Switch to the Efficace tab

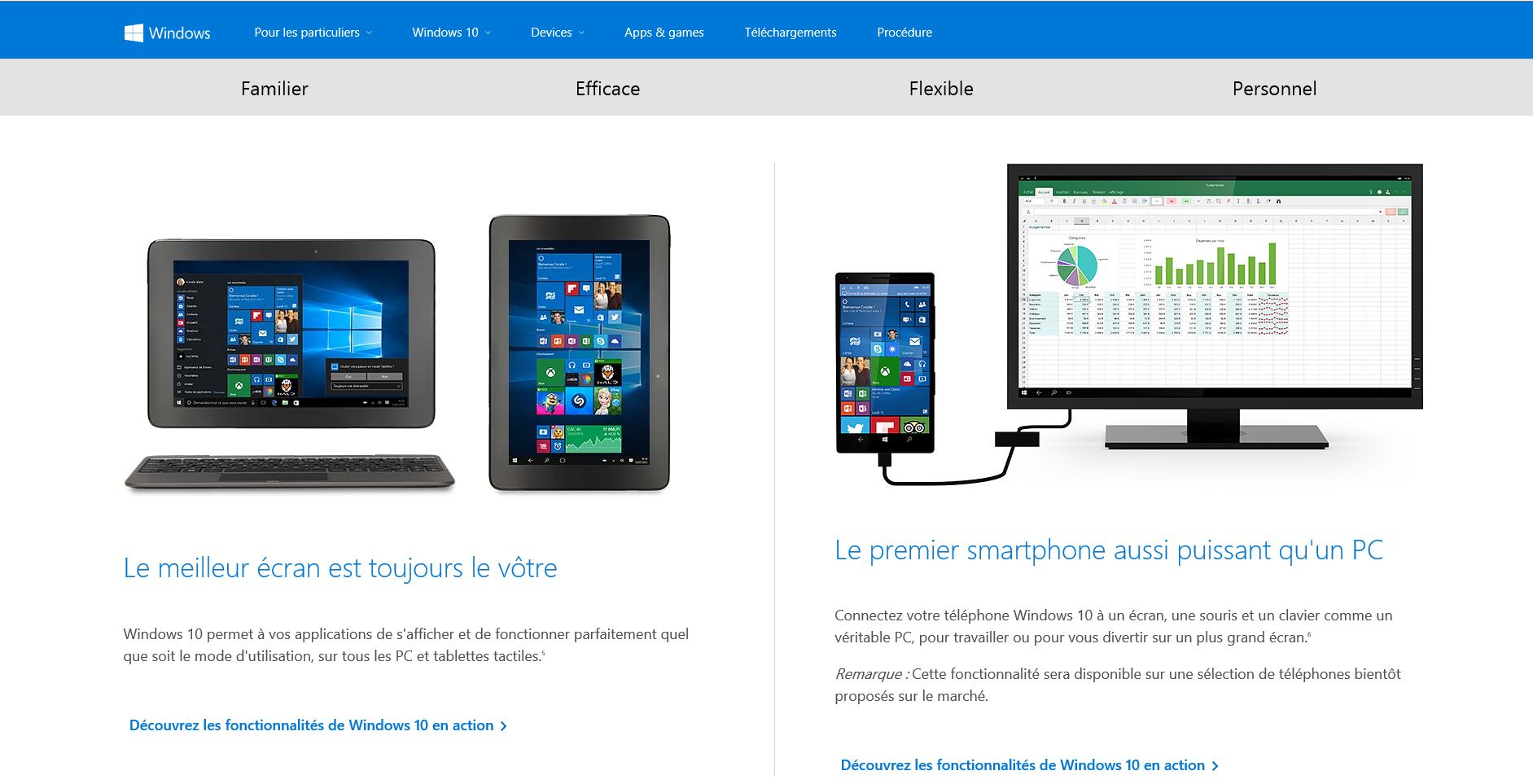[x=607, y=88]
